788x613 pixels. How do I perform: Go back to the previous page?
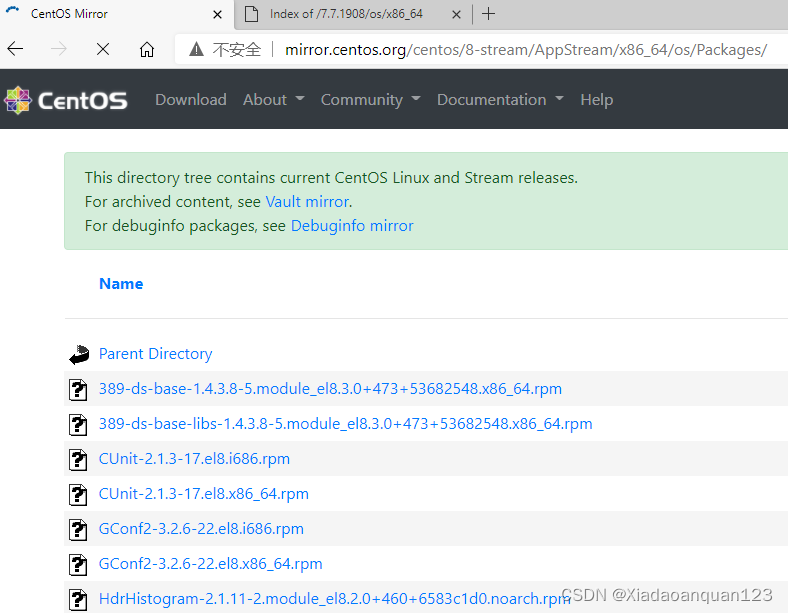[16, 49]
